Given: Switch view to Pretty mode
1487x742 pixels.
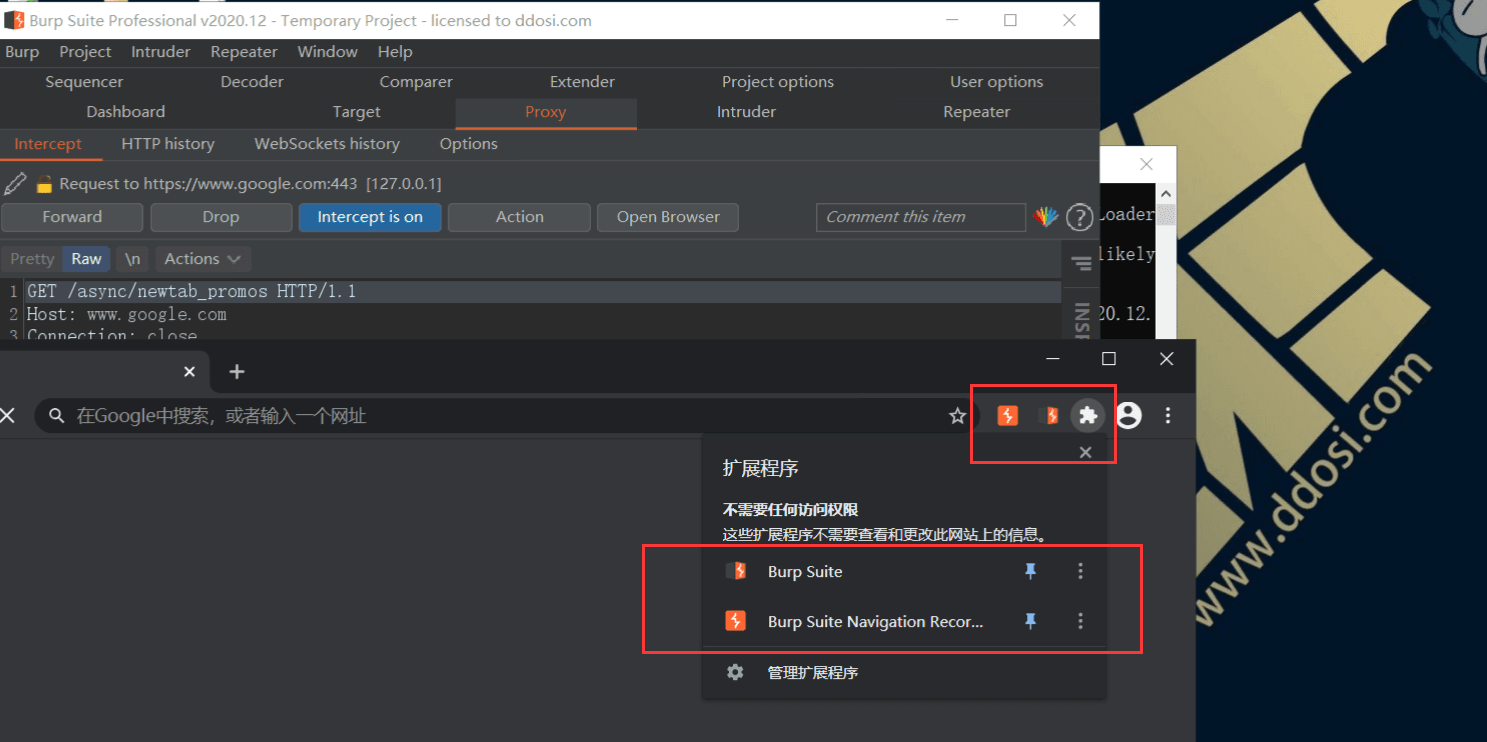Looking at the screenshot, I should click(x=32, y=259).
